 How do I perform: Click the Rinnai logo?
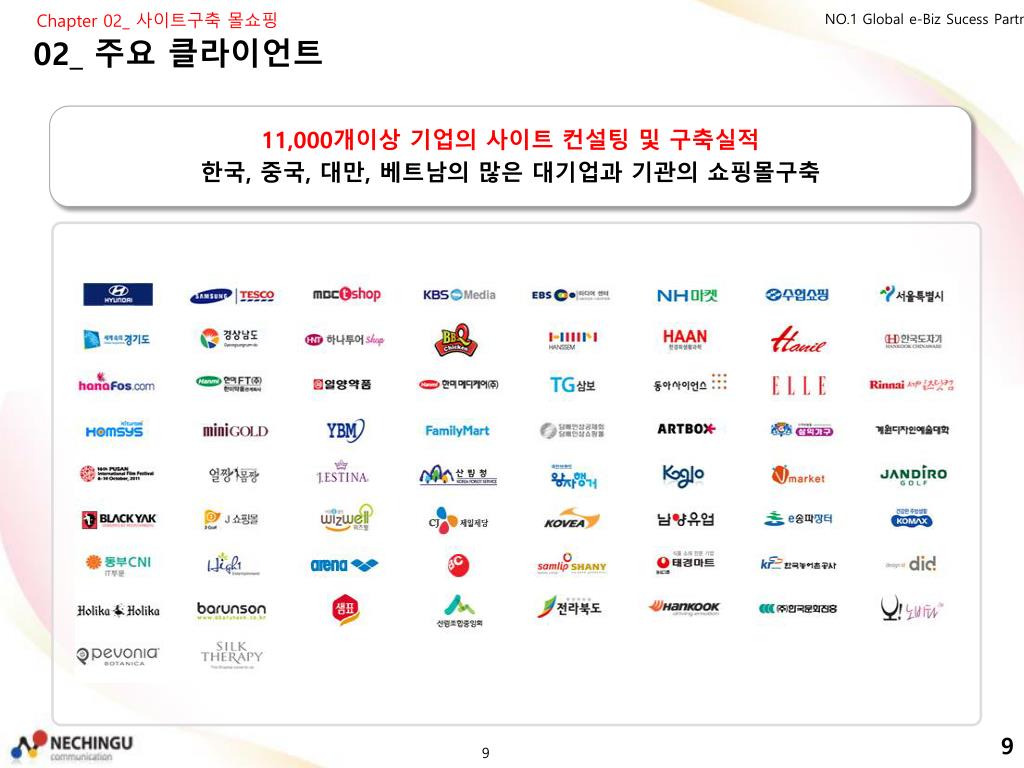[911, 385]
